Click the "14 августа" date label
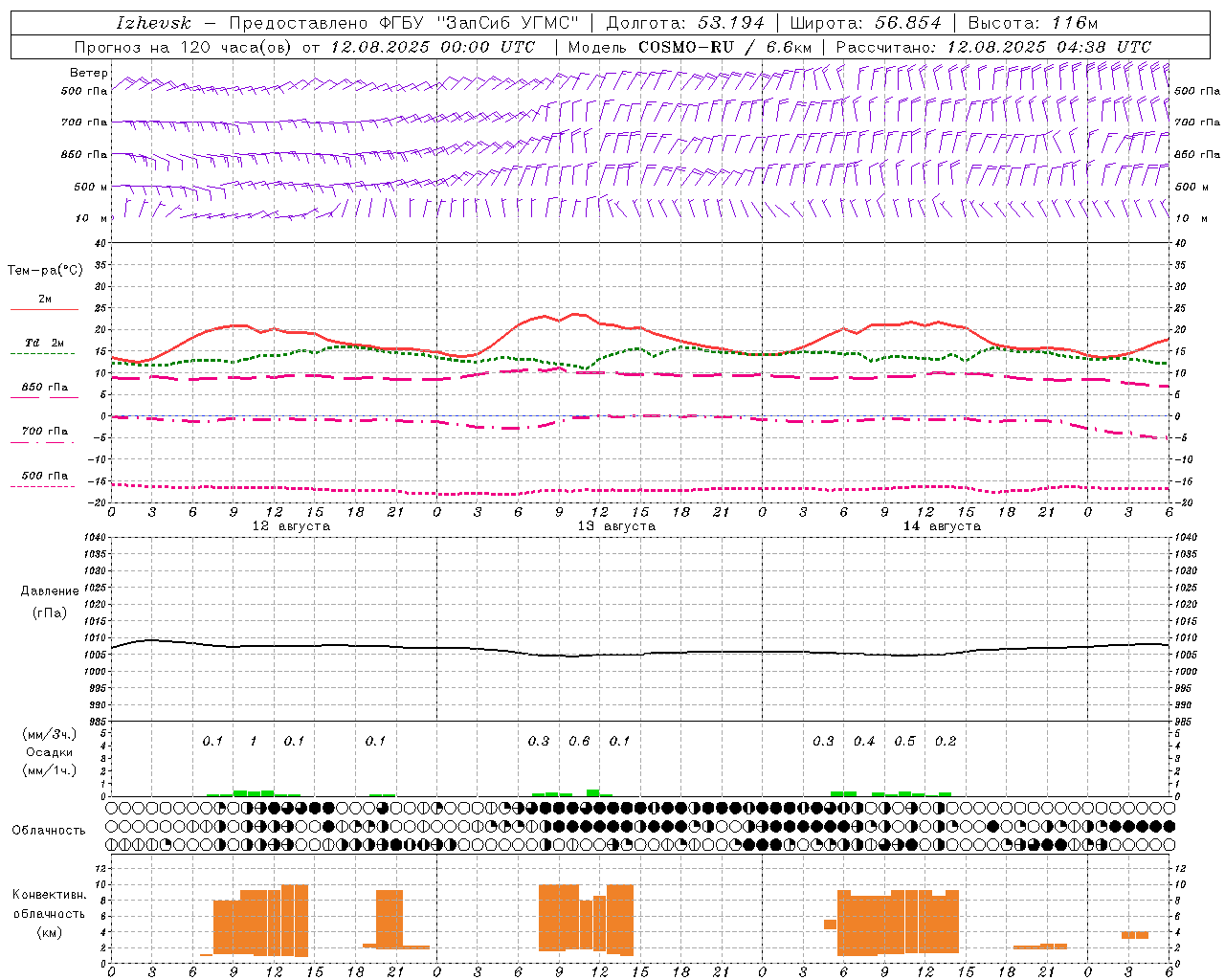Image resolution: width=1225 pixels, height=980 pixels. [942, 526]
